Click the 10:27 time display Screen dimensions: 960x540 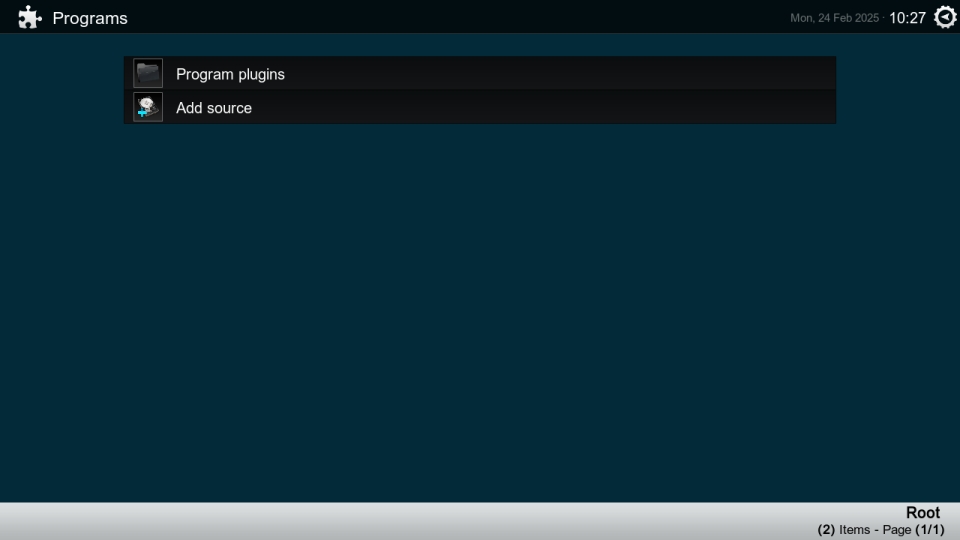[x=907, y=18]
